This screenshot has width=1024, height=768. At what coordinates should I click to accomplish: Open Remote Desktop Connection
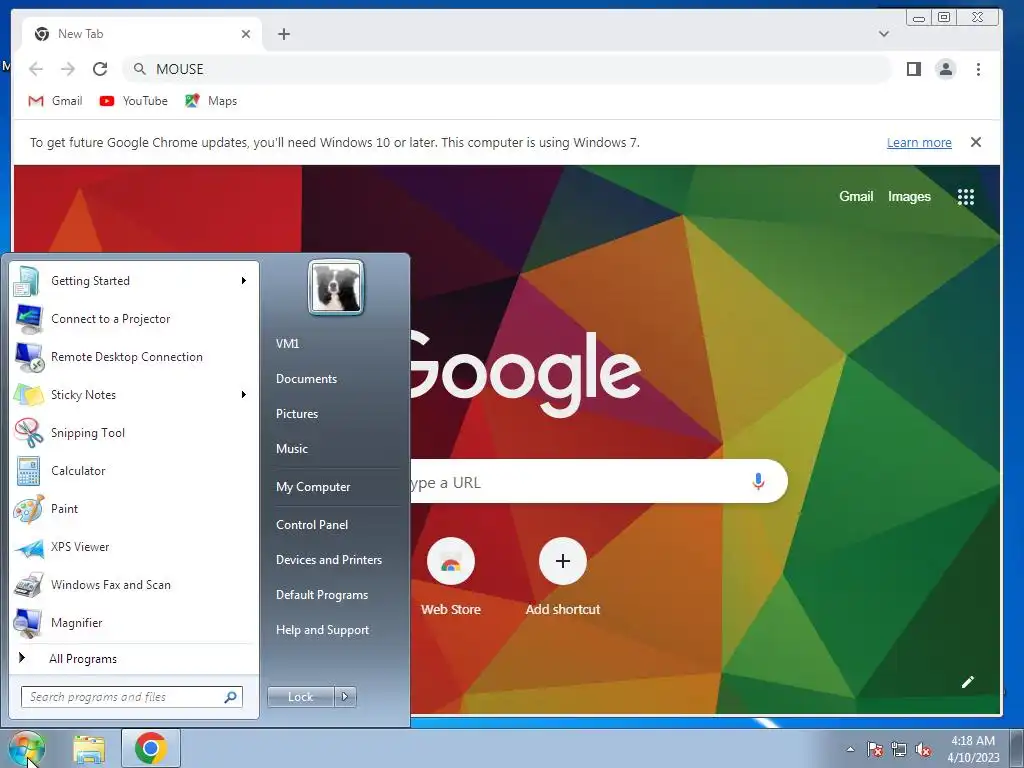click(x=133, y=357)
